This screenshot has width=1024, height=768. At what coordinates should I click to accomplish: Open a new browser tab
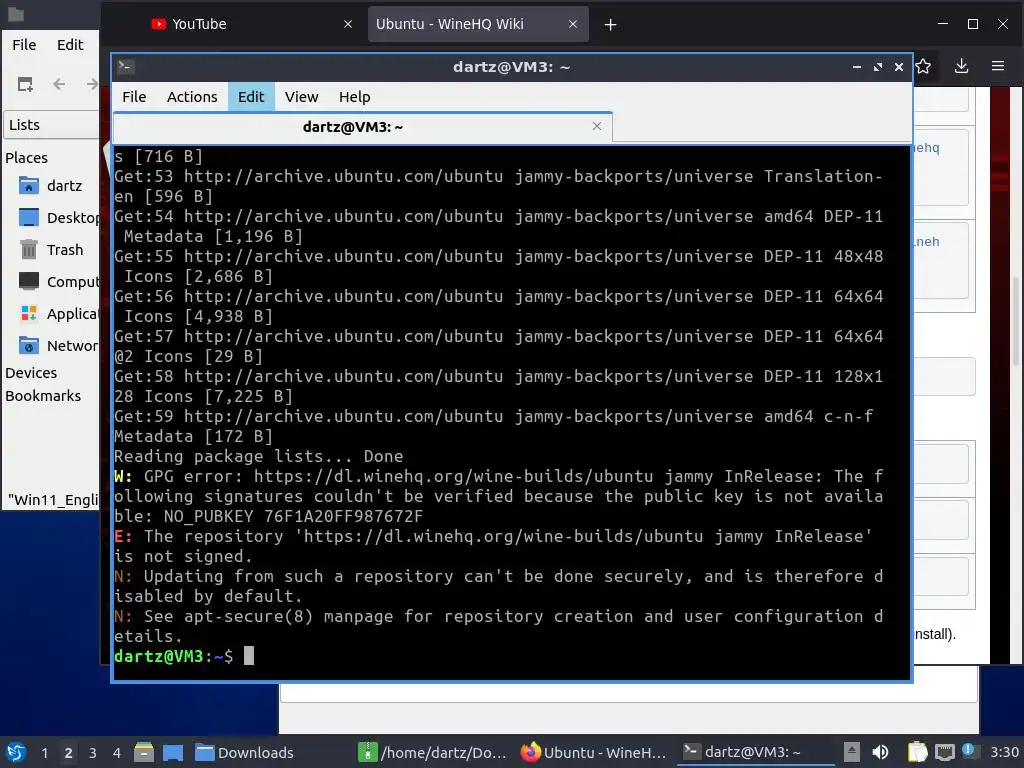click(610, 25)
